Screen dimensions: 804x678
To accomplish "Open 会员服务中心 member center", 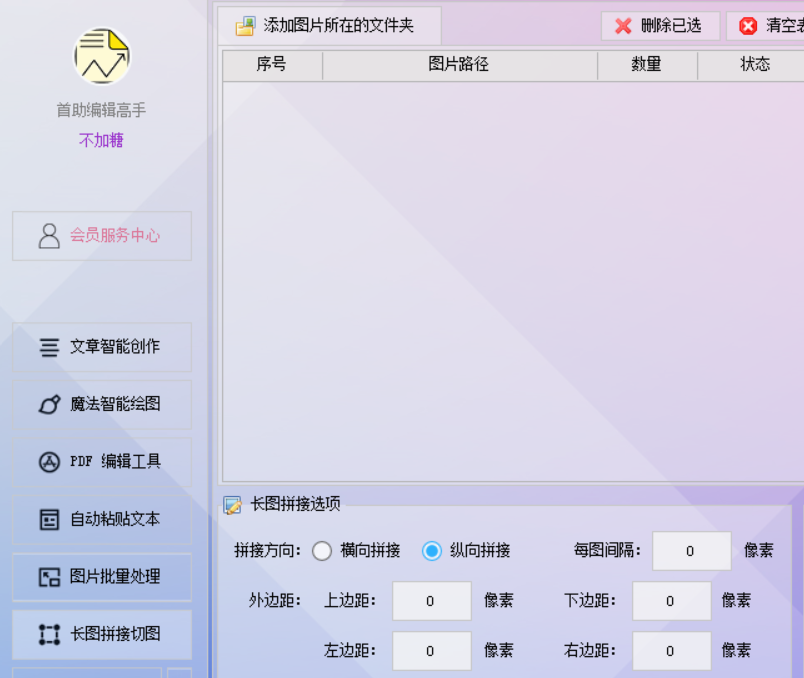I will 102,236.
